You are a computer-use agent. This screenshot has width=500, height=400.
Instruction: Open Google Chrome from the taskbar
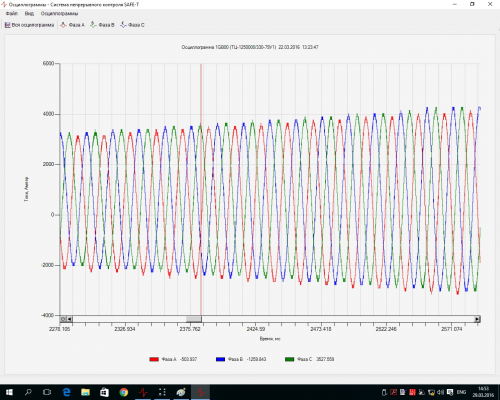coord(124,392)
